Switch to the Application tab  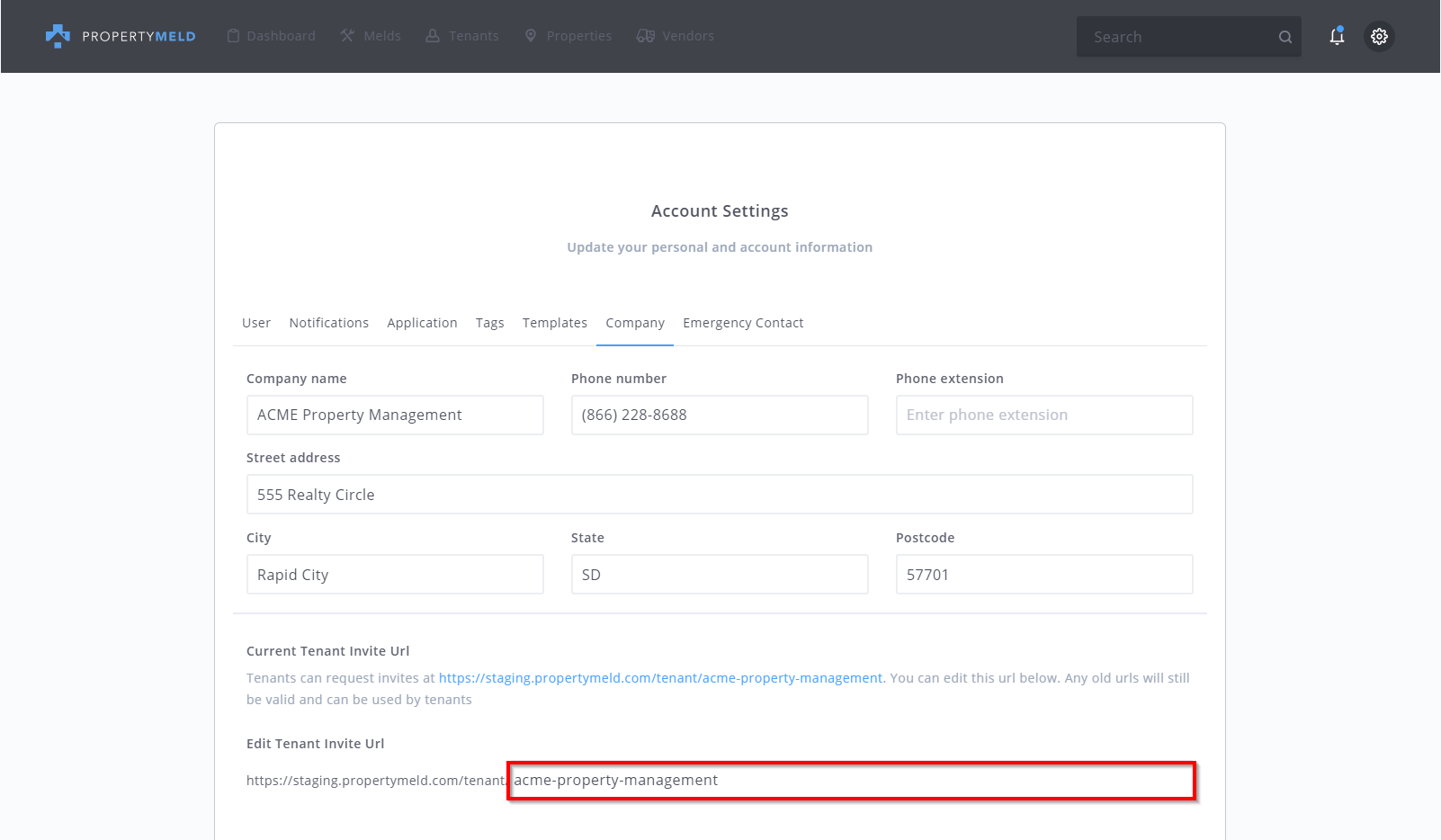point(422,323)
